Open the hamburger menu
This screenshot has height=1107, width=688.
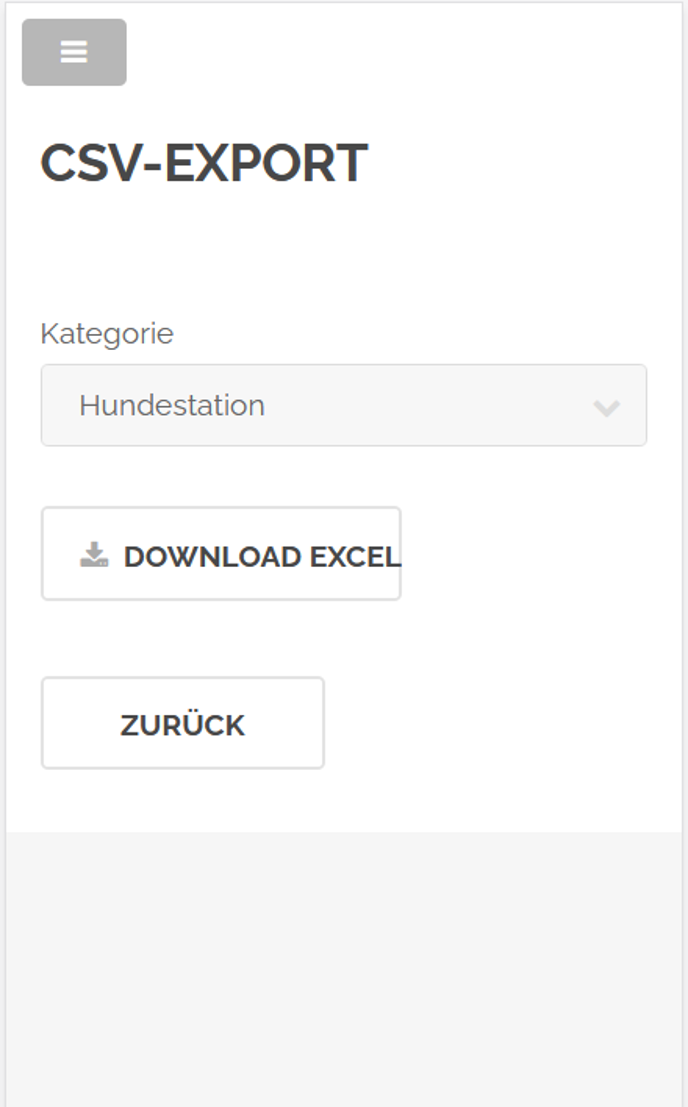pos(74,52)
